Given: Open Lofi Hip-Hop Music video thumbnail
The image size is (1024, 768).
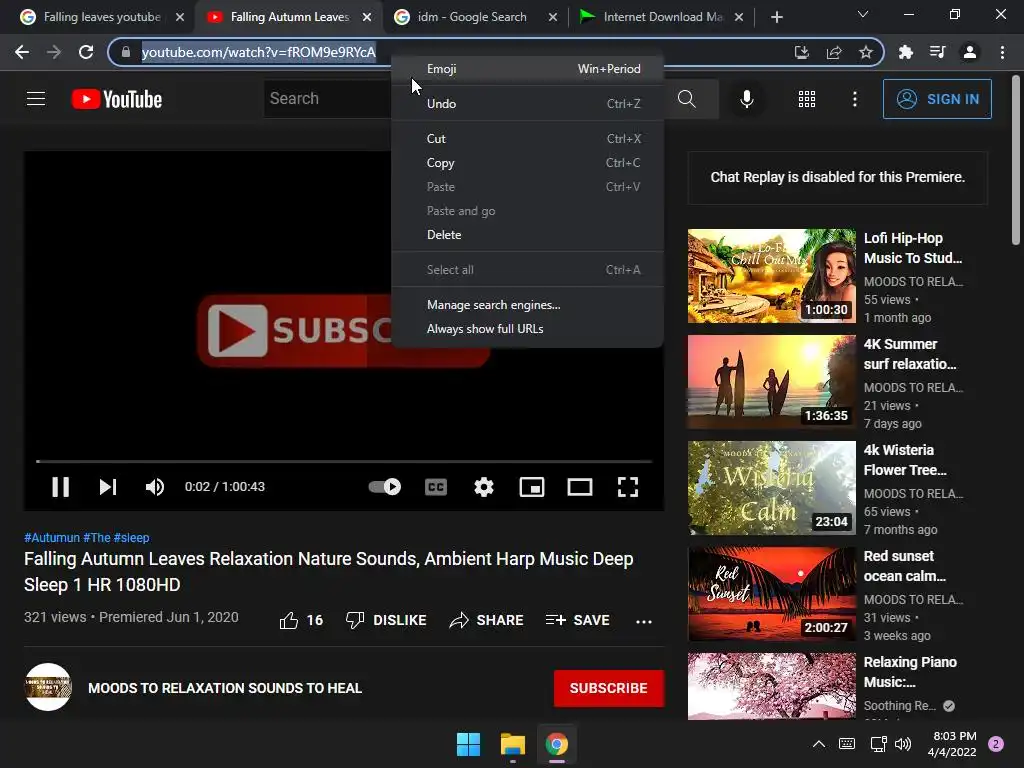Looking at the screenshot, I should point(771,276).
